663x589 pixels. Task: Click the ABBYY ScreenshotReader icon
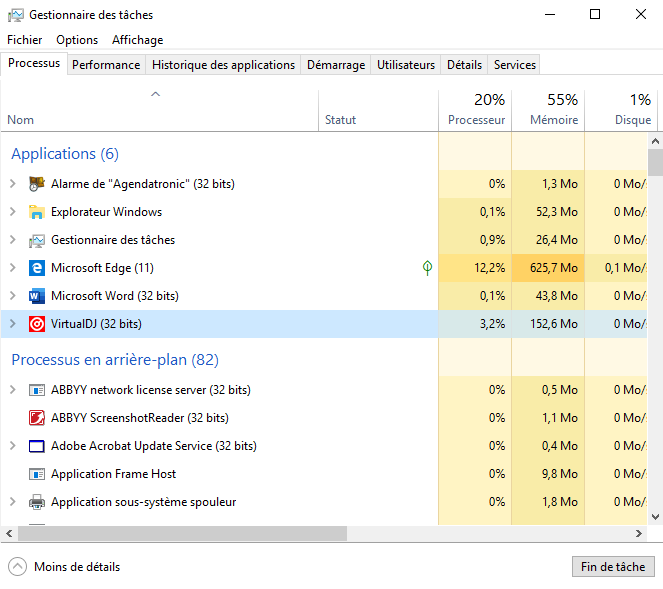[37, 418]
